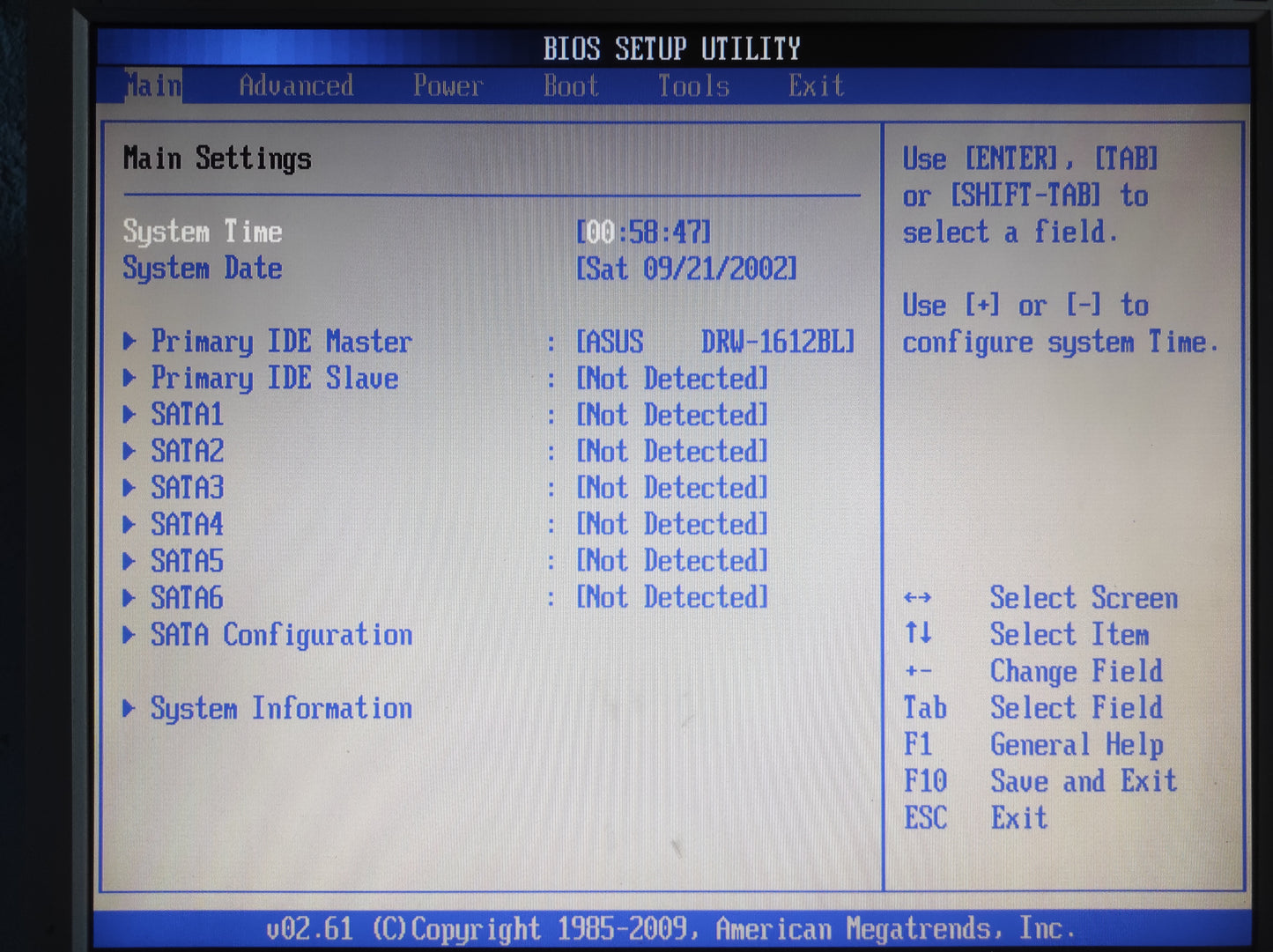This screenshot has height=952, width=1273.
Task: Switch to the Power tab
Action: pyautogui.click(x=448, y=86)
